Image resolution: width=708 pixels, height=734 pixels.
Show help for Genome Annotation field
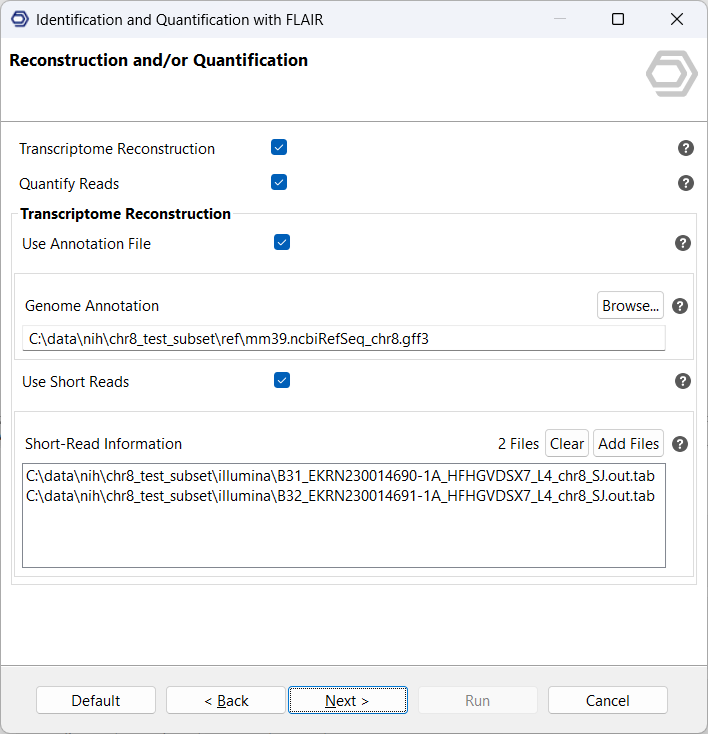(680, 306)
